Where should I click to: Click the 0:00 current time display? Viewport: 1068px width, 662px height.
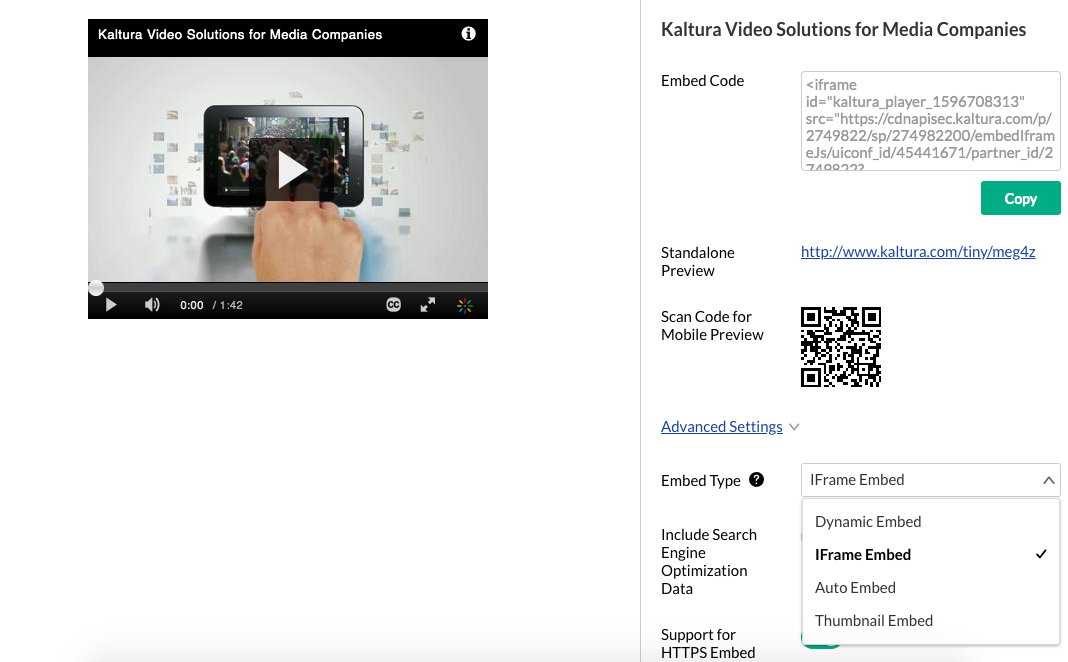[x=191, y=305]
